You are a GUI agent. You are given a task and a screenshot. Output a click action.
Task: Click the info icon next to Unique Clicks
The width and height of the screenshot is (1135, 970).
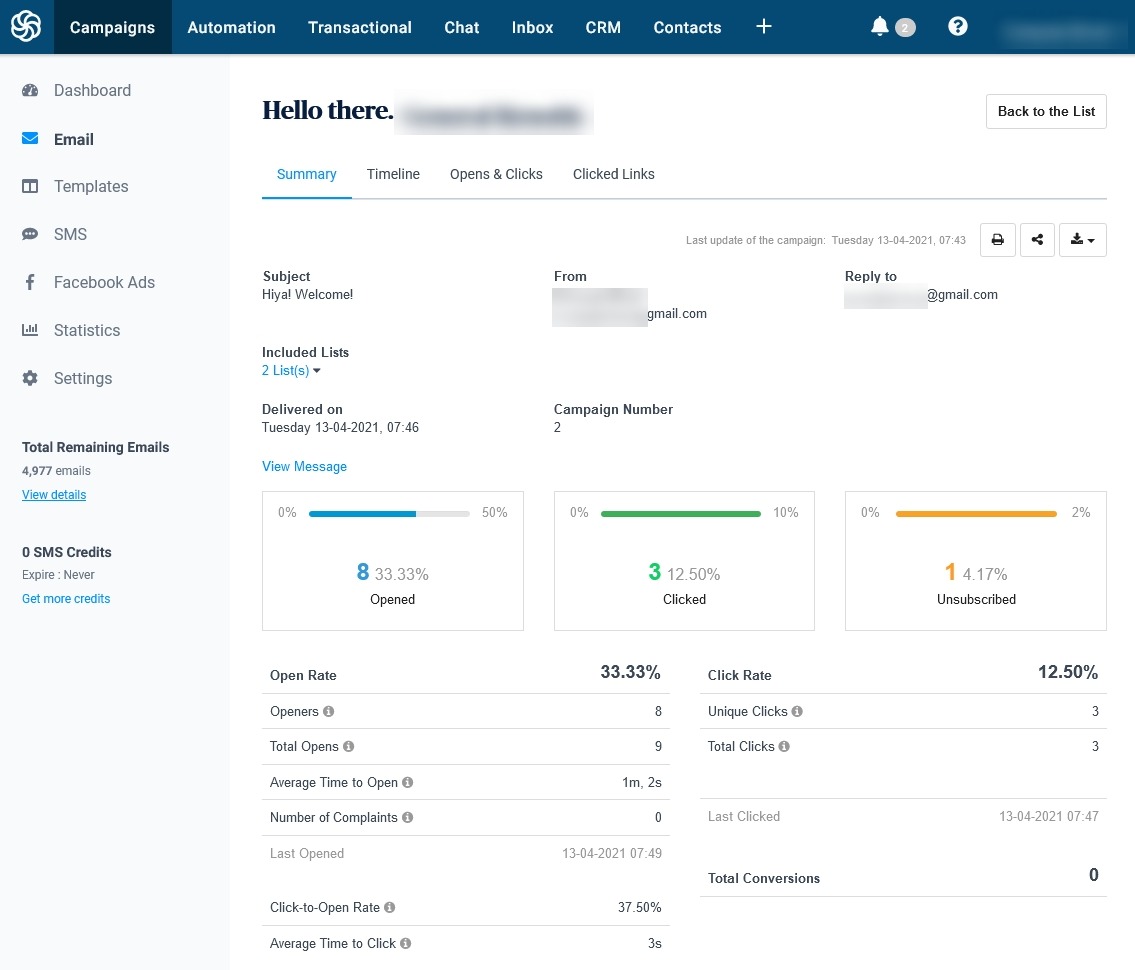click(x=797, y=712)
